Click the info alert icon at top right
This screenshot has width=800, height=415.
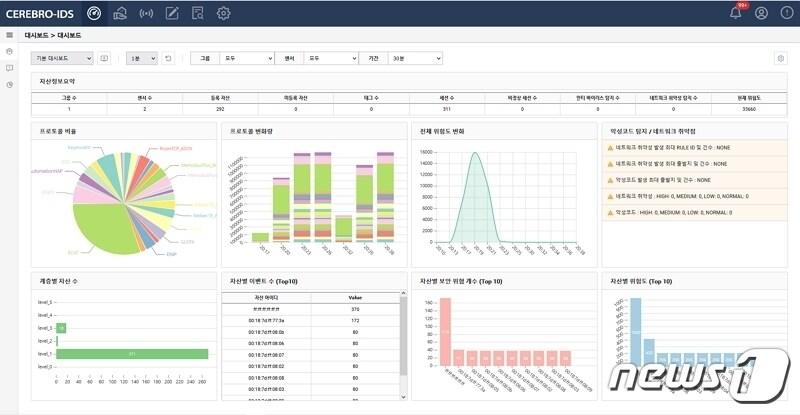786,13
